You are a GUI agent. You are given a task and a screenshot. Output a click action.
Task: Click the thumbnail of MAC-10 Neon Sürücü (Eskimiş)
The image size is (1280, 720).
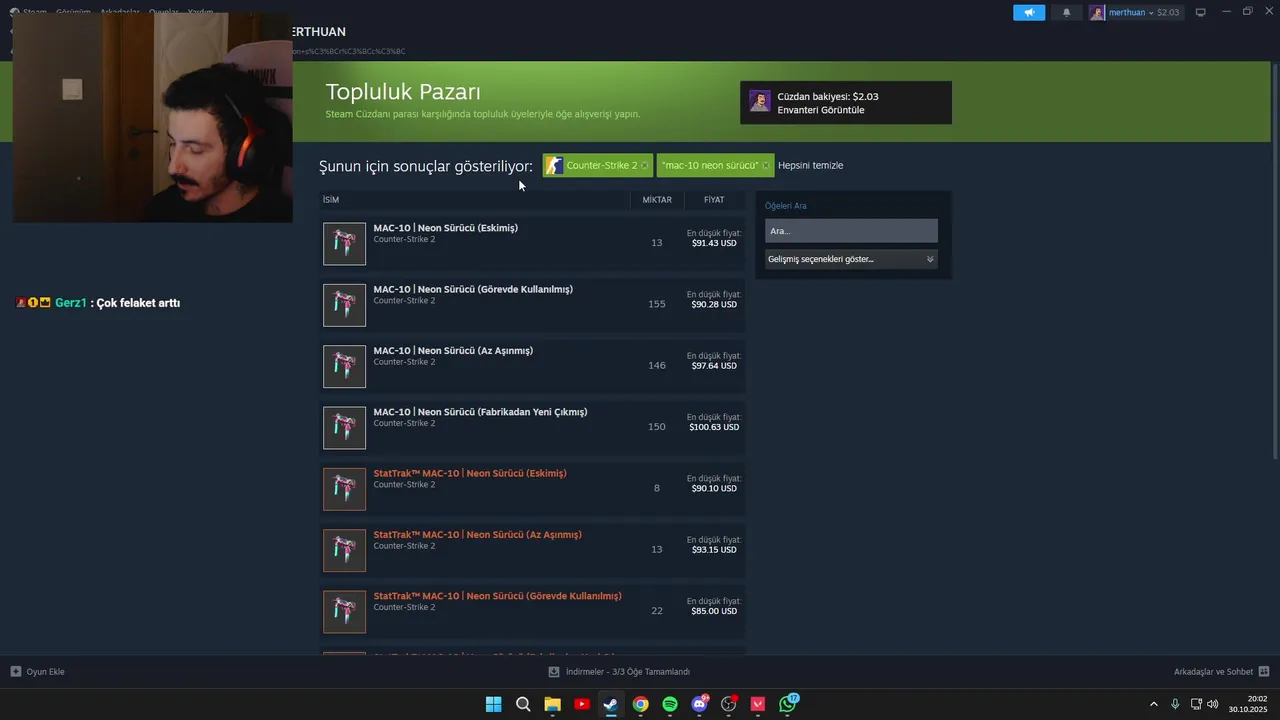point(344,244)
